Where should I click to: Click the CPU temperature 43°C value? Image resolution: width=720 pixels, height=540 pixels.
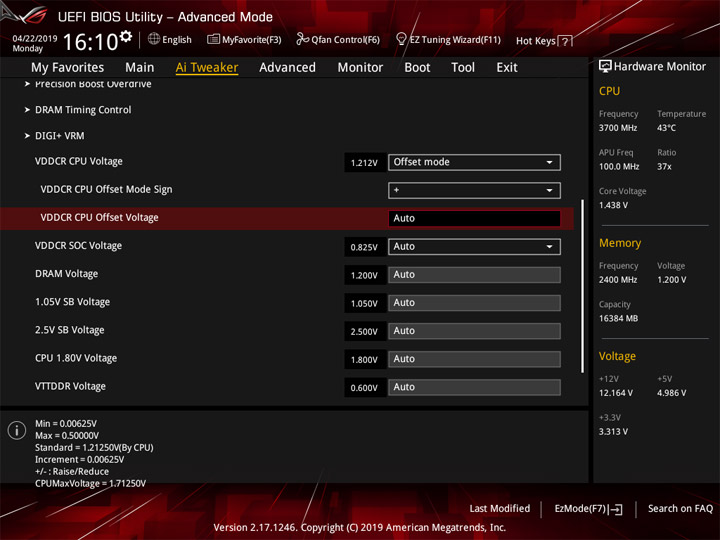coord(666,128)
